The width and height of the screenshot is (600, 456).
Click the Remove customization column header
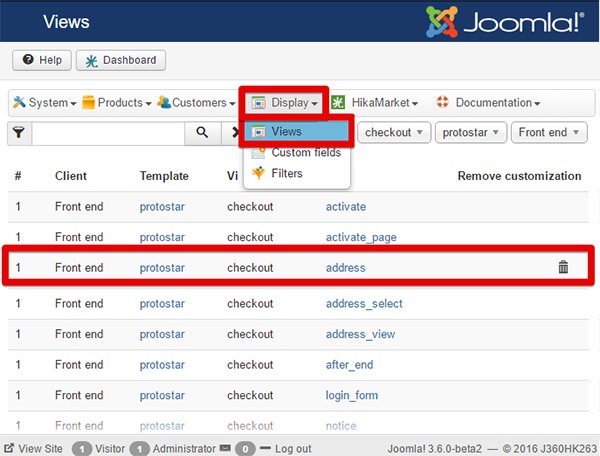point(519,176)
